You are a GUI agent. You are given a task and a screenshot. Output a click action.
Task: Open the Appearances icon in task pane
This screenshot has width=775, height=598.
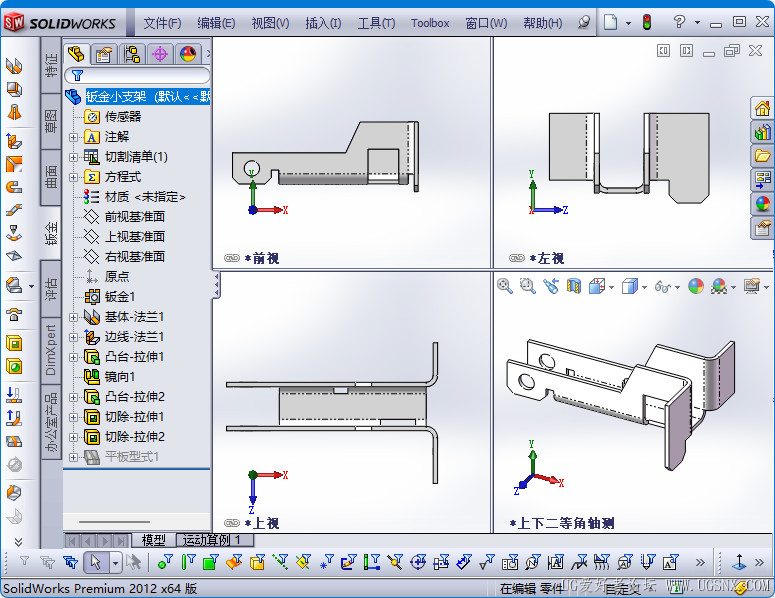tap(762, 203)
